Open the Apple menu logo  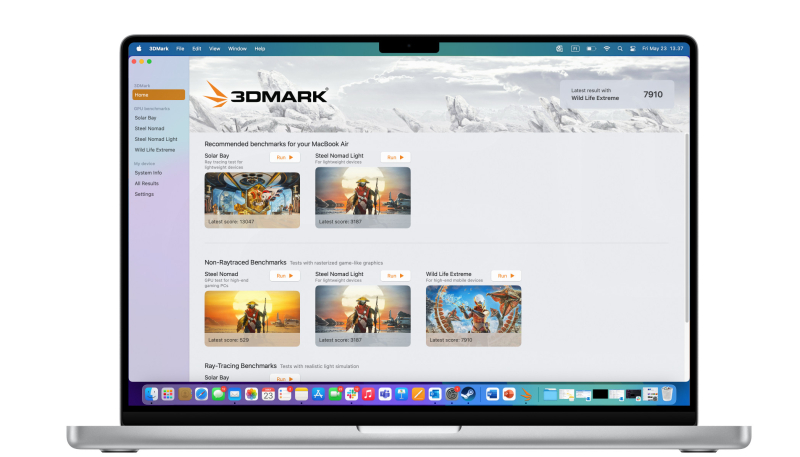(x=139, y=48)
